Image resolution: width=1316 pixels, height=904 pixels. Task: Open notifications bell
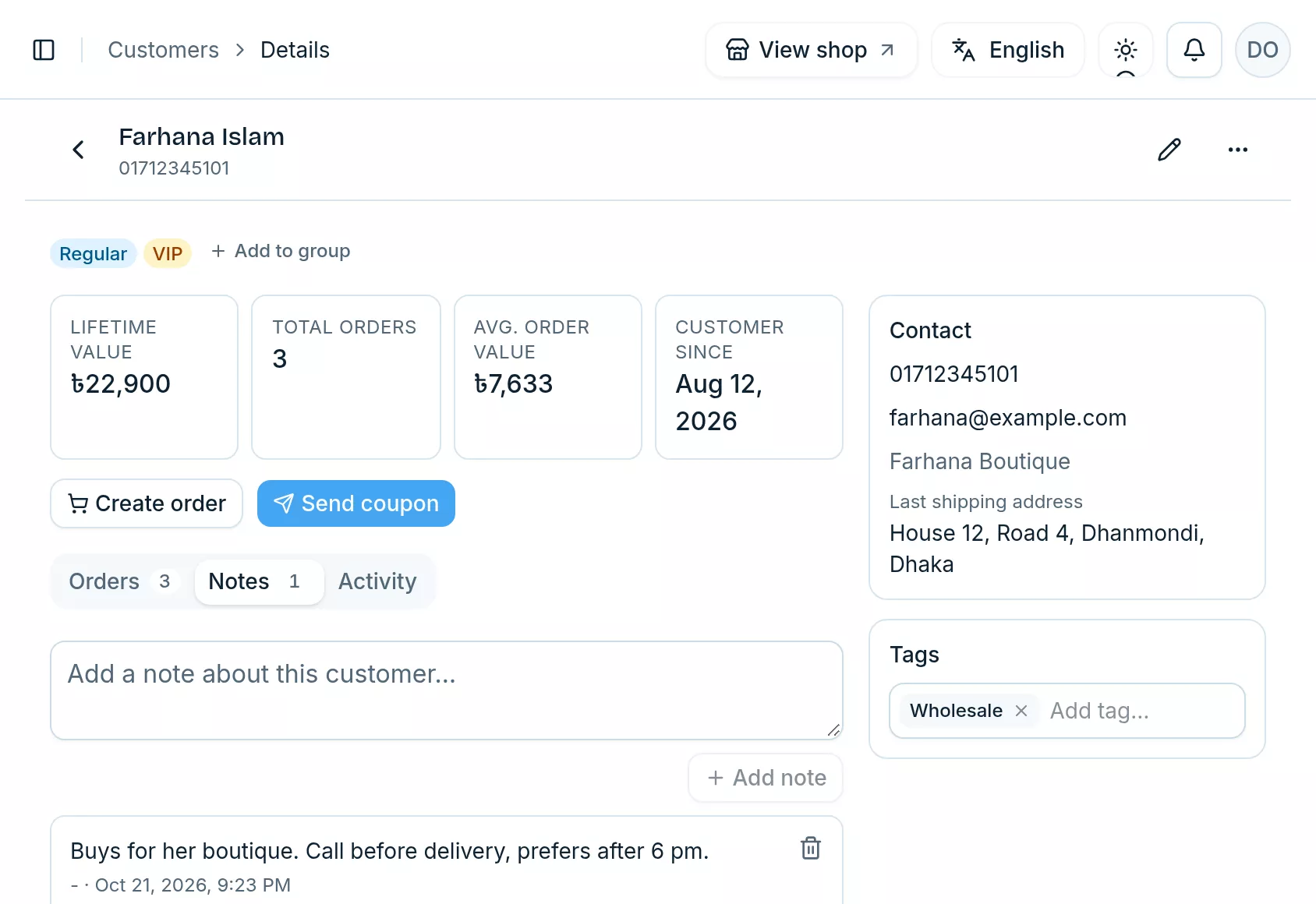click(x=1194, y=50)
